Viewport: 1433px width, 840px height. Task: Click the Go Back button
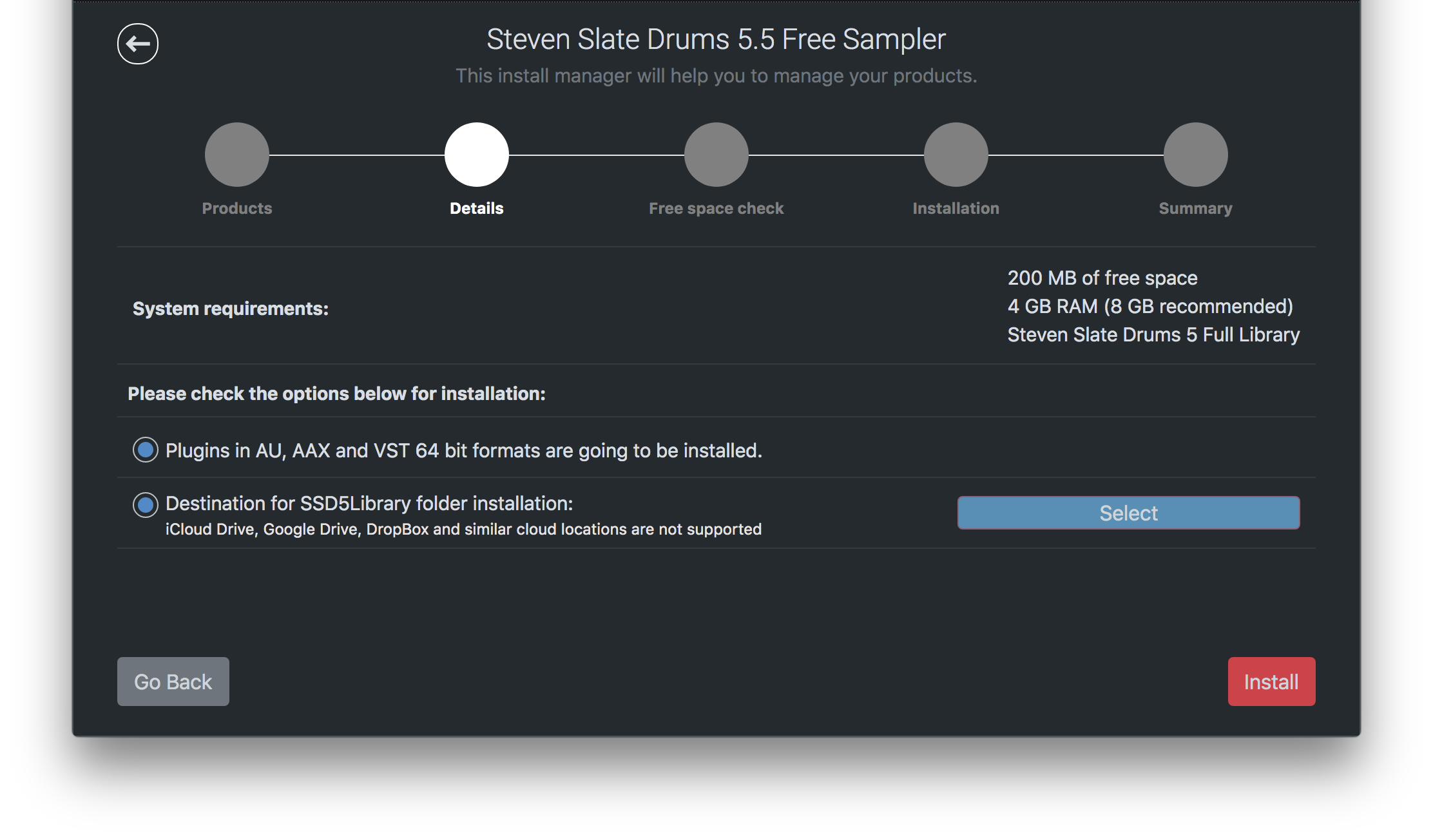coord(173,682)
